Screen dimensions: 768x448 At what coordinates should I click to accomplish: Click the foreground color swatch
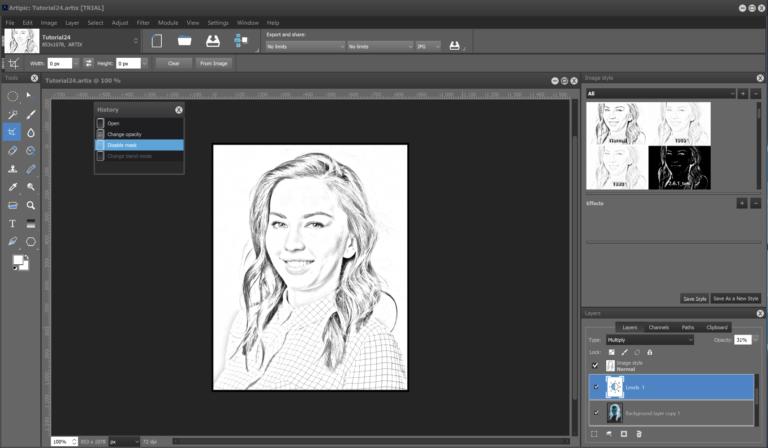tap(18, 259)
